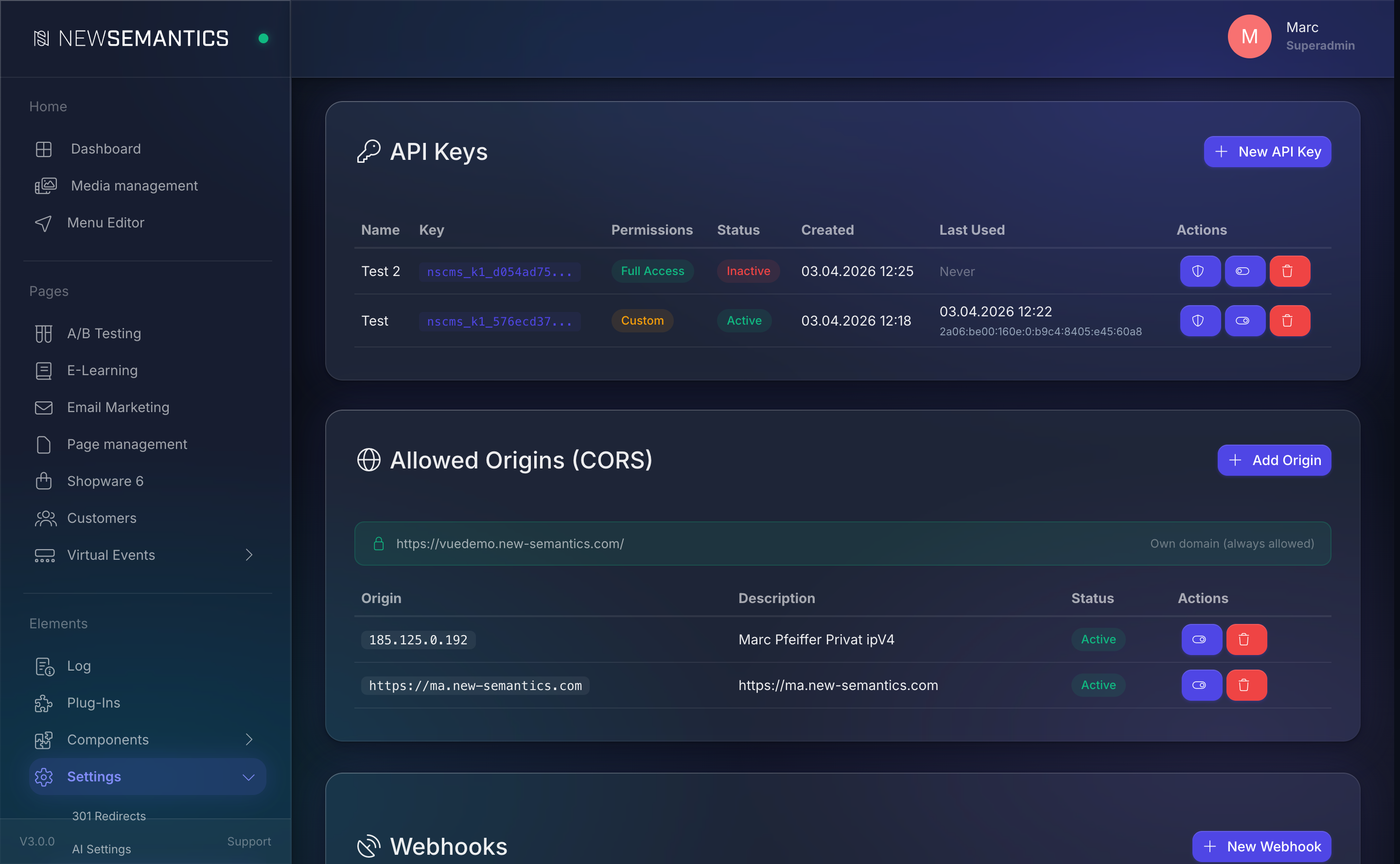Click the green online status dot
Screen dimensions: 1400x864
click(263, 38)
